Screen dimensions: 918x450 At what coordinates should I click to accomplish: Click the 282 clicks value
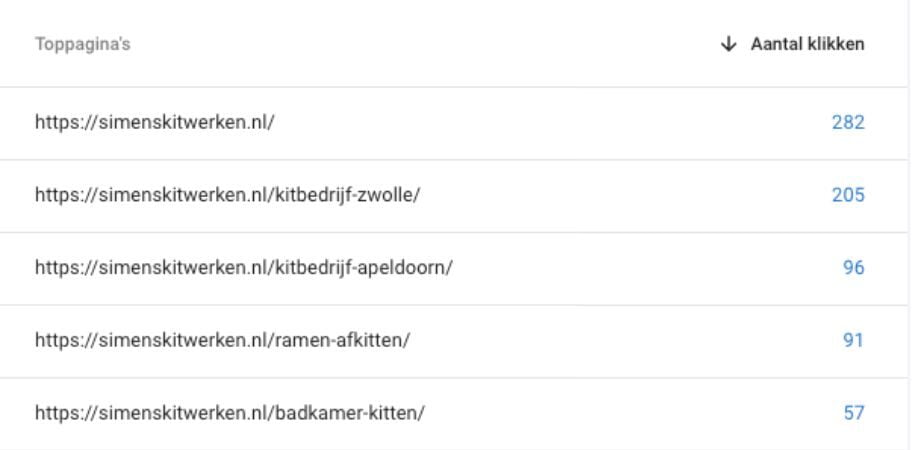click(847, 123)
